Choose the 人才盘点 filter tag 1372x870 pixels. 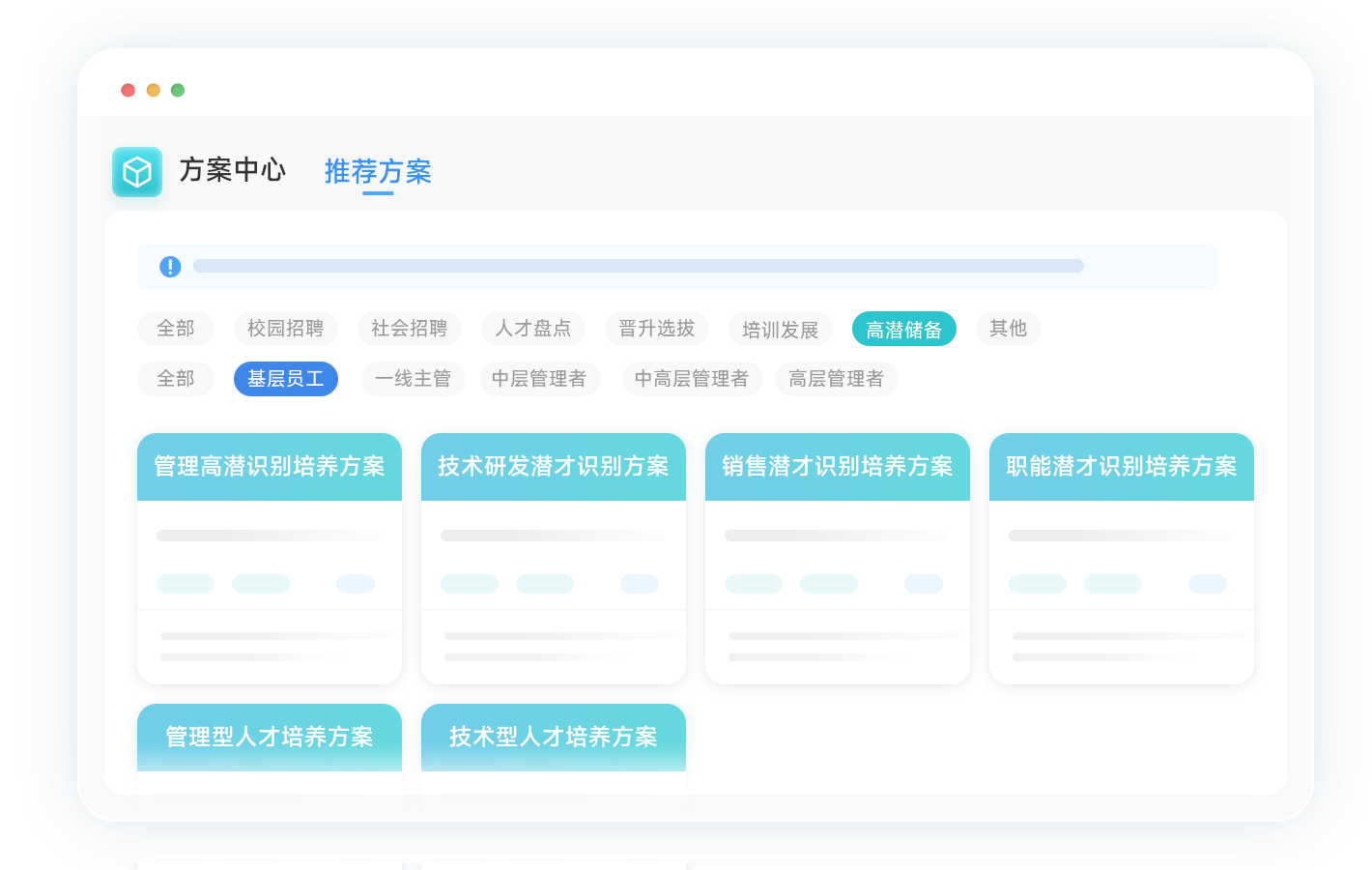click(532, 329)
